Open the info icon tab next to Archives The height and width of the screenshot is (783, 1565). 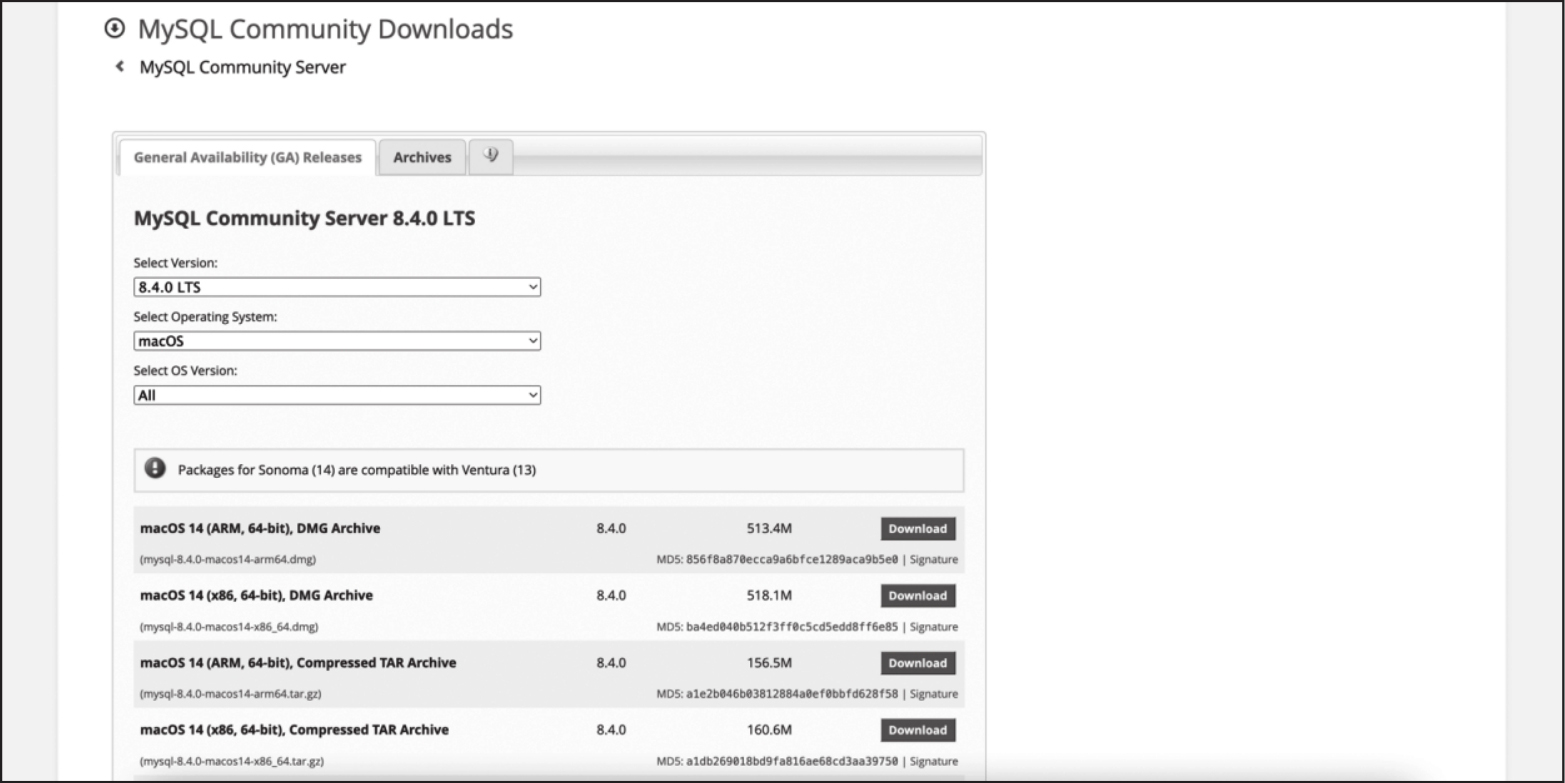pos(490,156)
